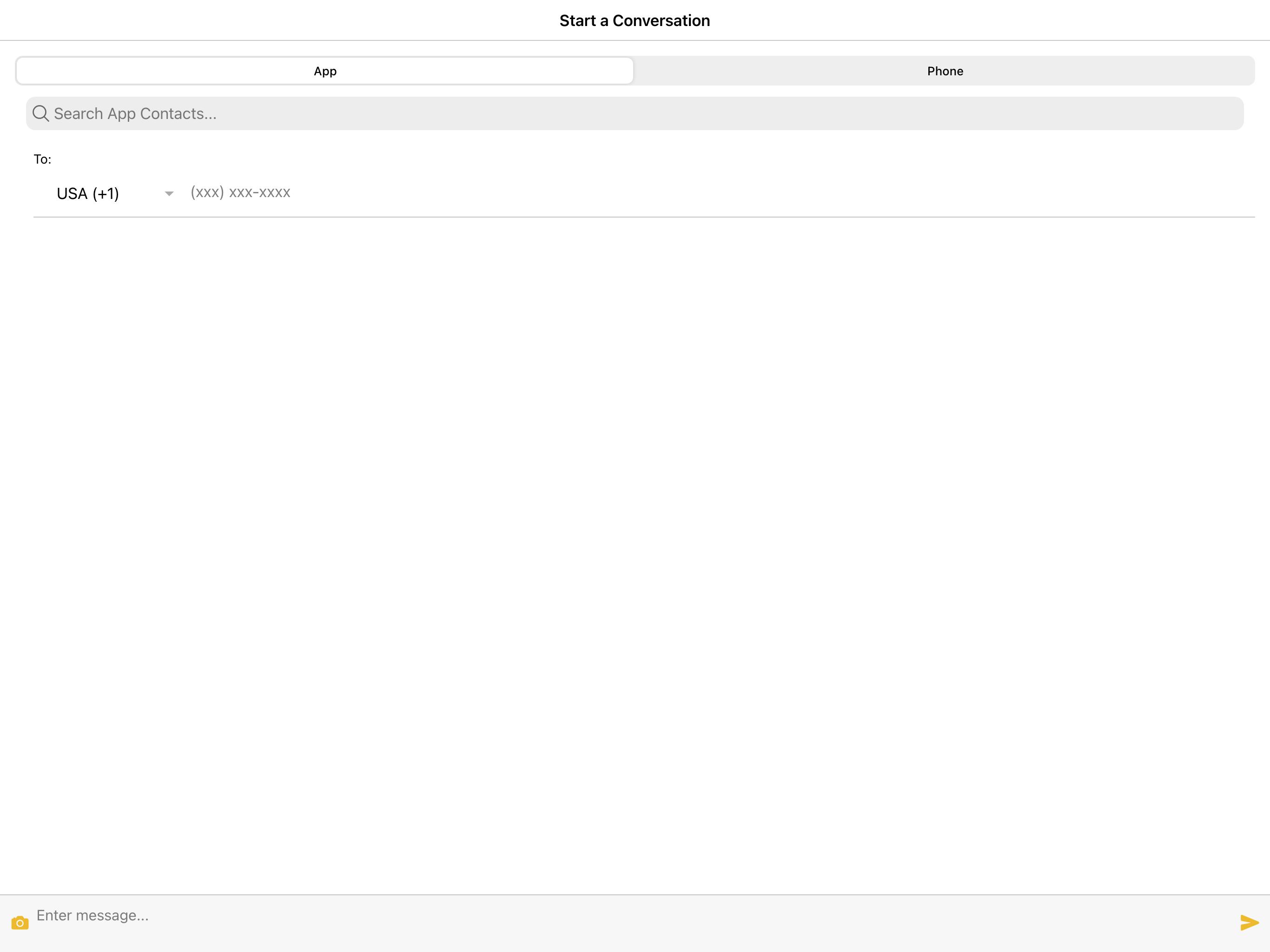Screen dimensions: 1270x952
Task: Click the Search App Contacts field
Action: pos(635,113)
